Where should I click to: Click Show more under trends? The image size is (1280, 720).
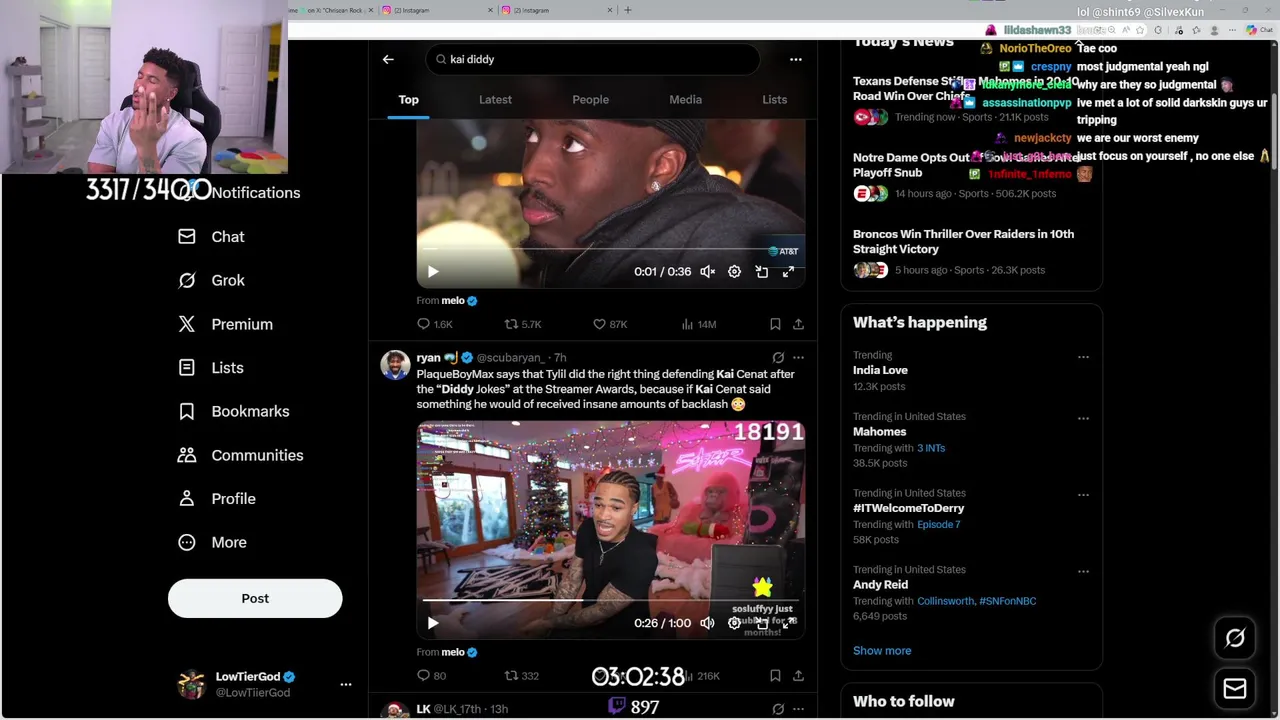882,651
